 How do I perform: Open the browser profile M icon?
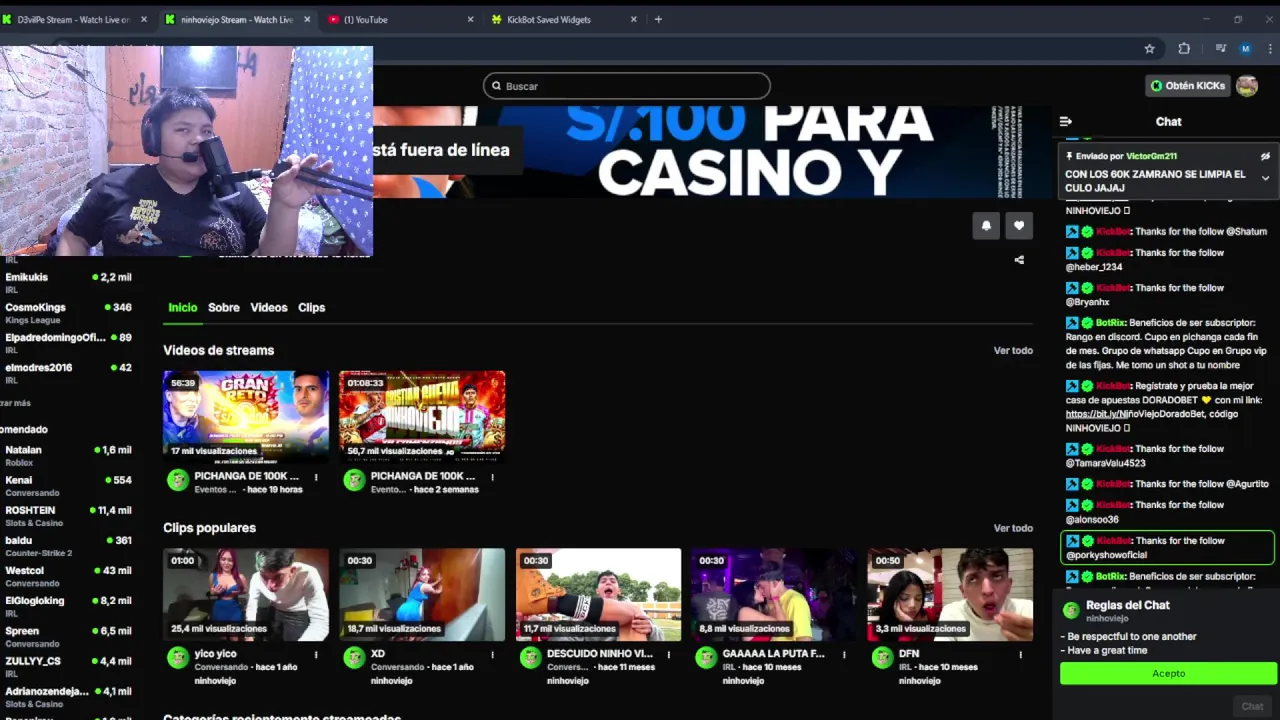pos(1245,48)
